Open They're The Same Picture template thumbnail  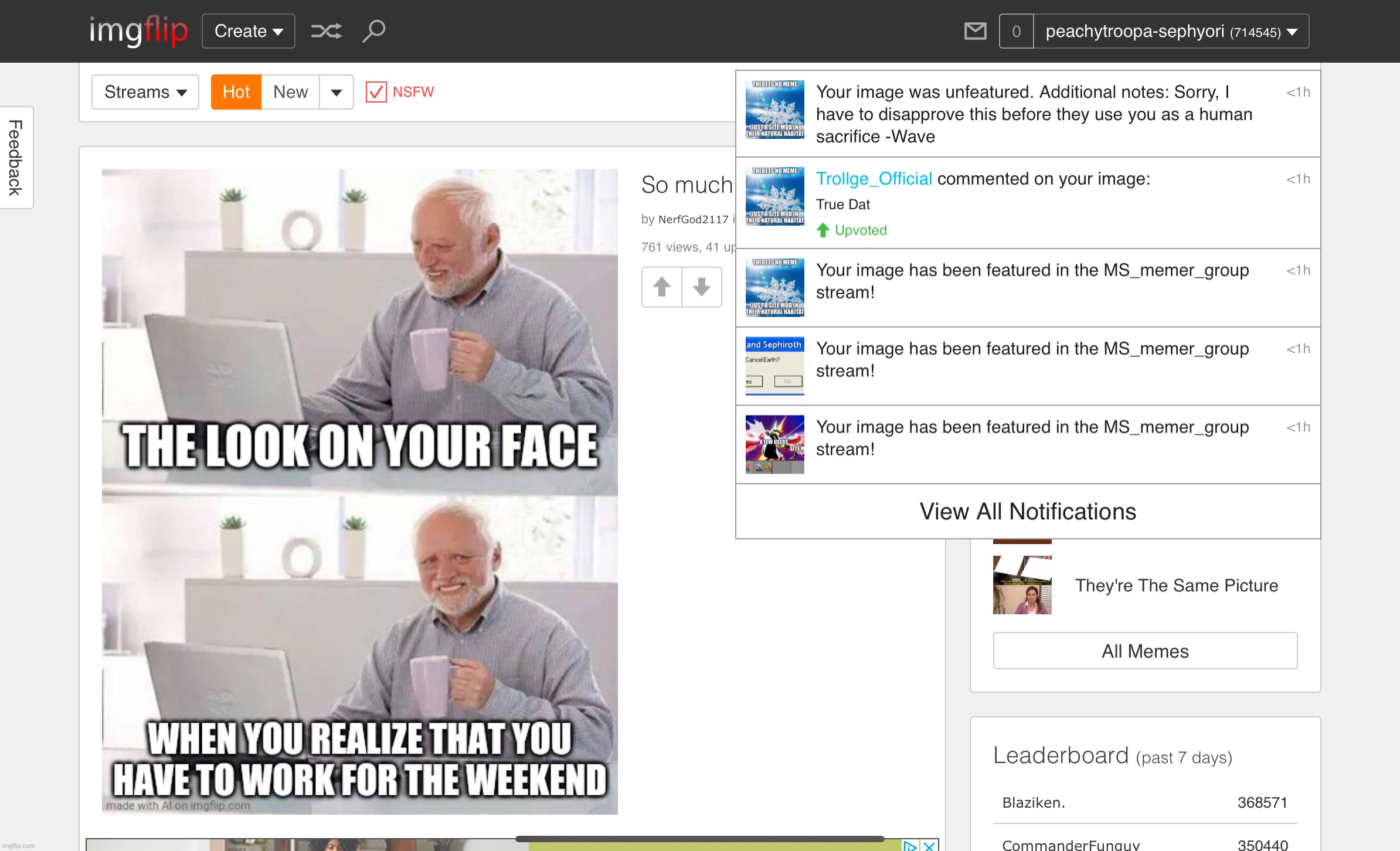point(1022,585)
